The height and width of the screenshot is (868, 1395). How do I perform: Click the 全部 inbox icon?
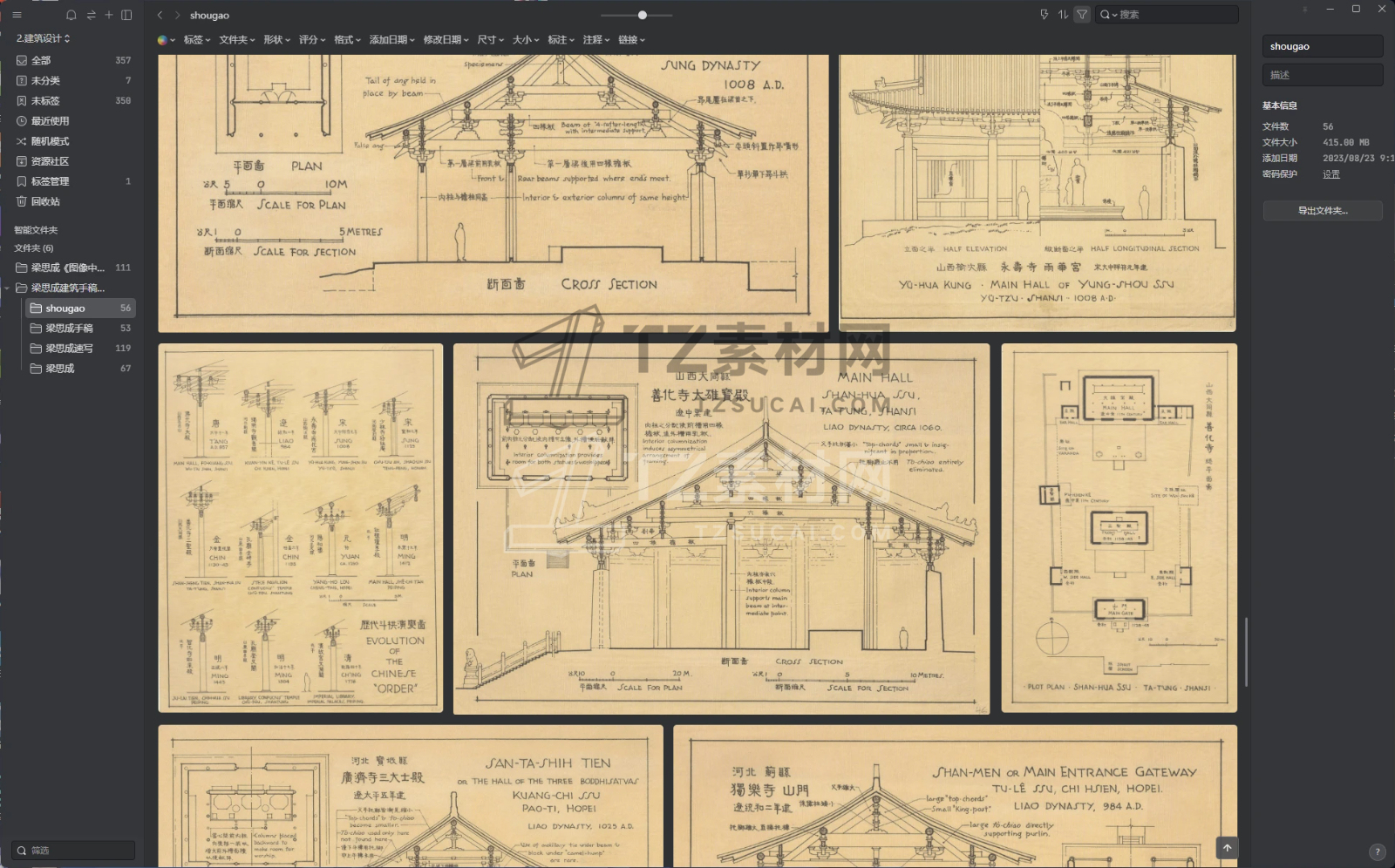[22, 60]
